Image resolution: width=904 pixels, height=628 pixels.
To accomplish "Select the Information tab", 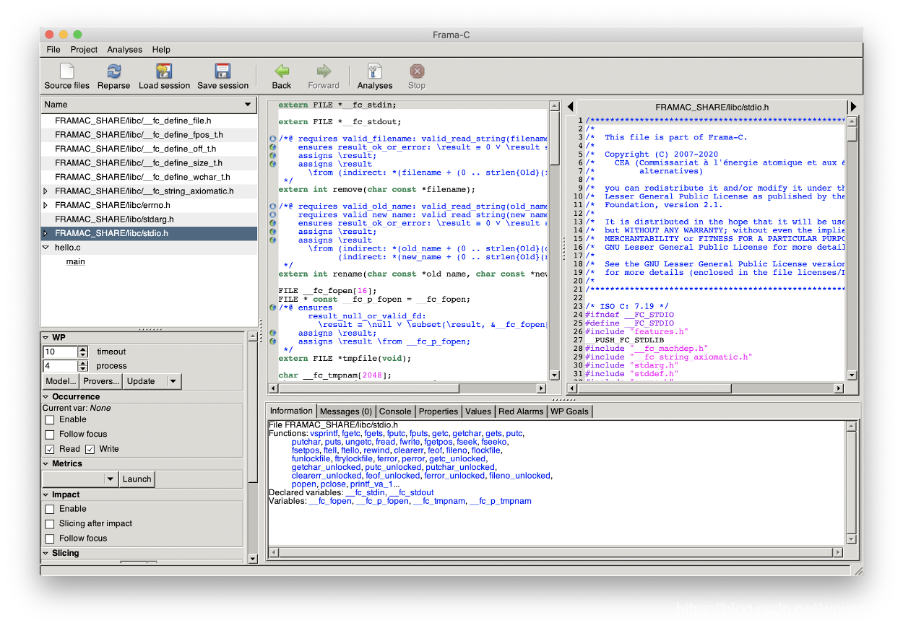I will (x=291, y=411).
